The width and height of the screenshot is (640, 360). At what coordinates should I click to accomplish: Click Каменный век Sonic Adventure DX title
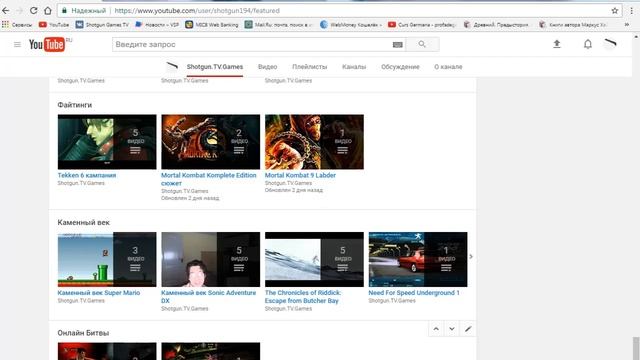point(209,297)
